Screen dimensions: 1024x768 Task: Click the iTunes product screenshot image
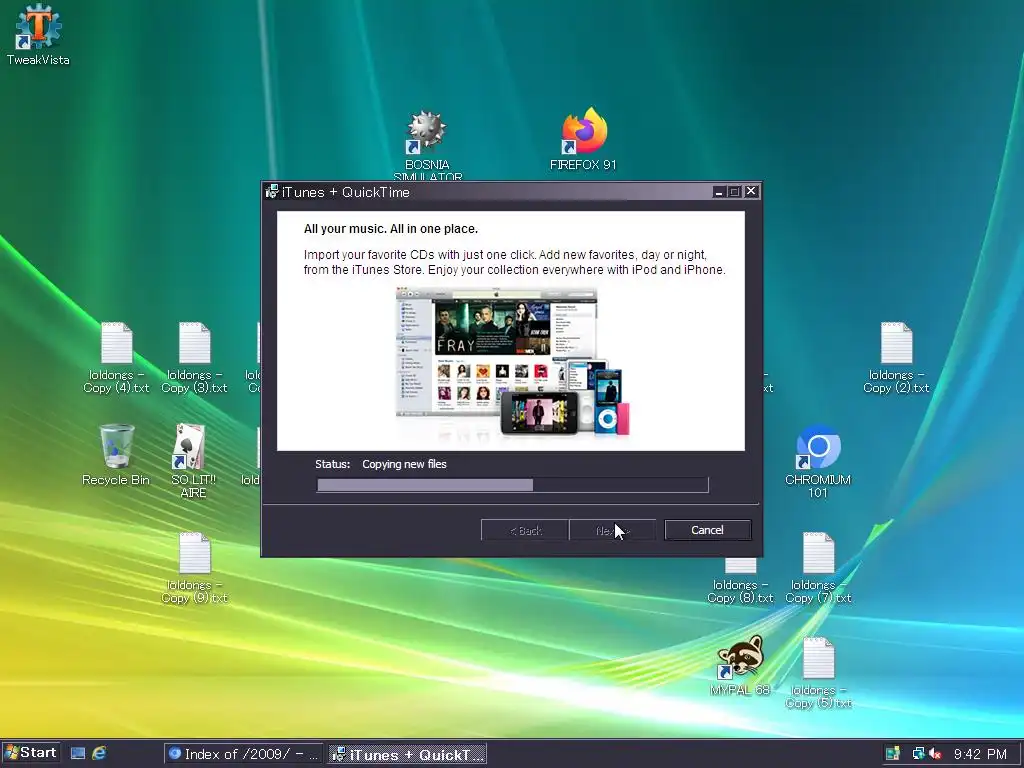[x=513, y=362]
